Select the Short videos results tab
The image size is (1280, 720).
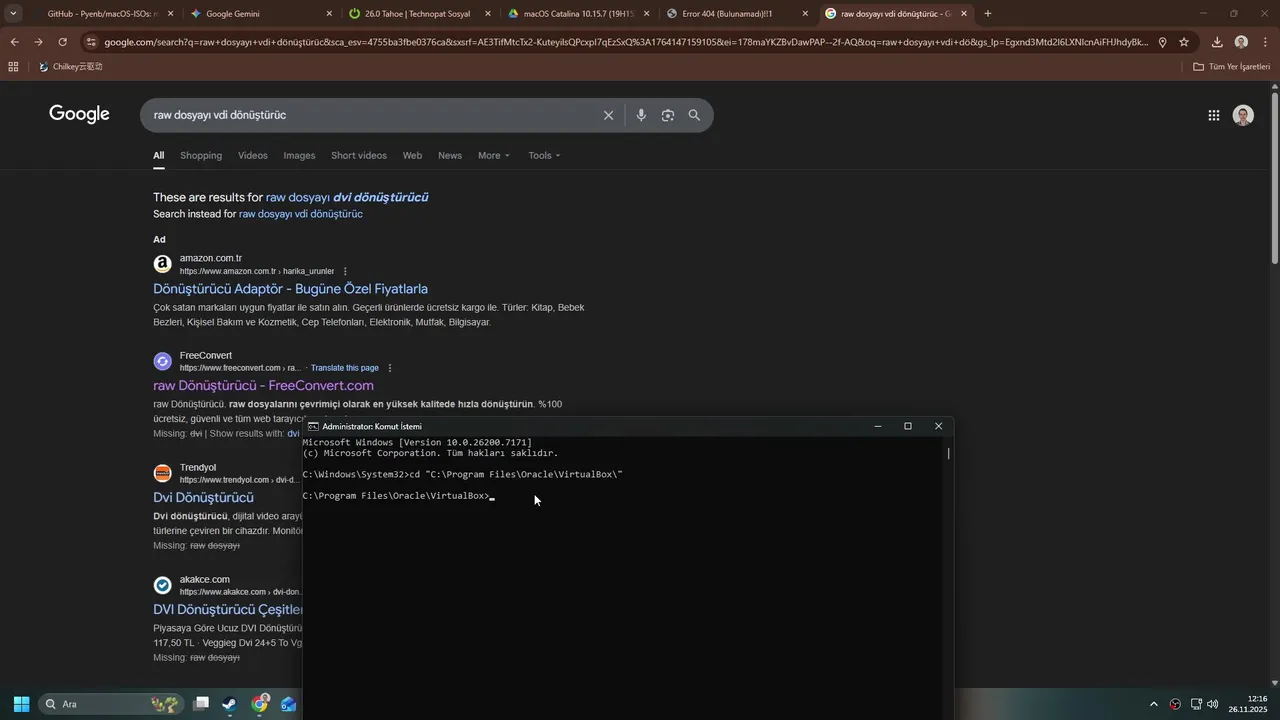(359, 155)
